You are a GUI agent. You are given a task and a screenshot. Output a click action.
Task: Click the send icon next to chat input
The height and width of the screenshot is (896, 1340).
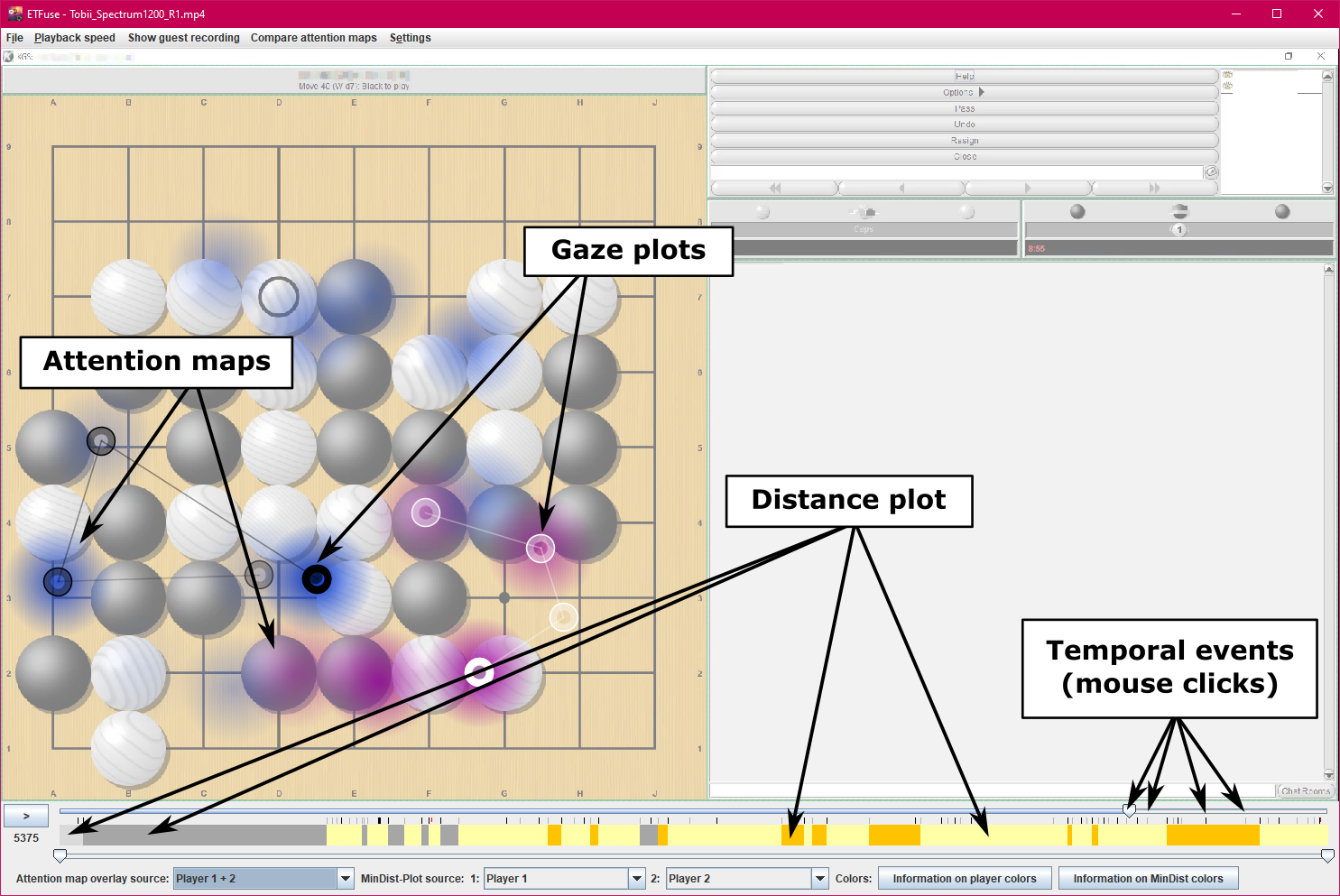point(1212,172)
